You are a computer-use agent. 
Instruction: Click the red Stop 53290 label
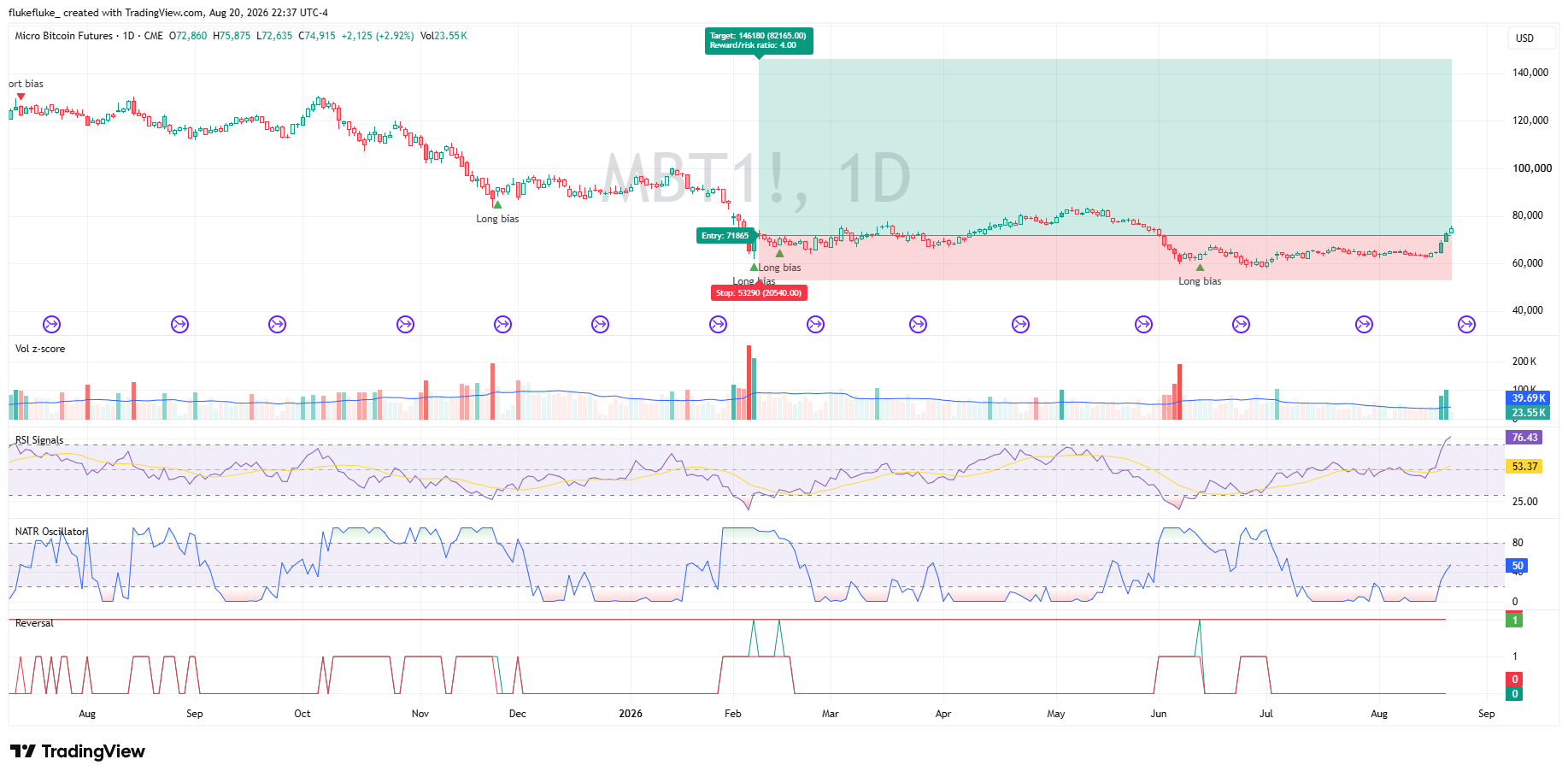pos(759,292)
